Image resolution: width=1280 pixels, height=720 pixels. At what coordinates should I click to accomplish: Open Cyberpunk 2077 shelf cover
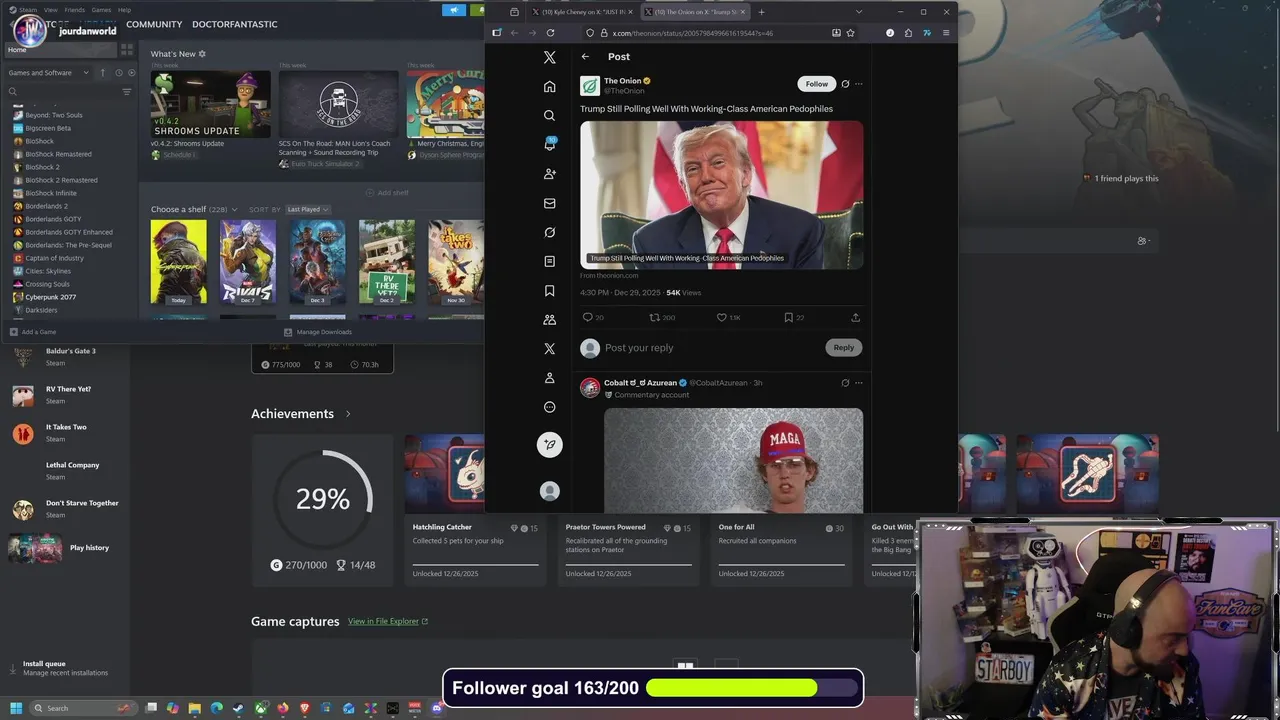point(178,262)
